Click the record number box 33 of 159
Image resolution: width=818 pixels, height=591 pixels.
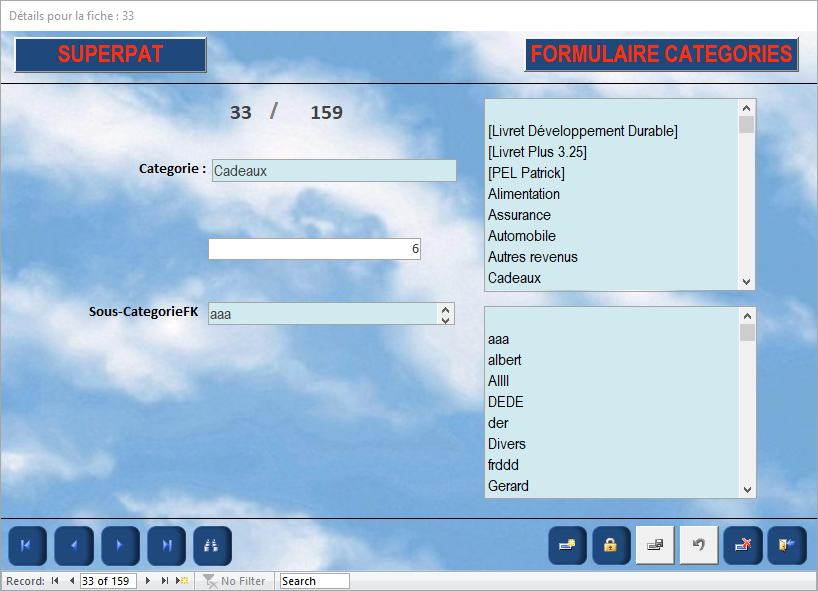108,581
